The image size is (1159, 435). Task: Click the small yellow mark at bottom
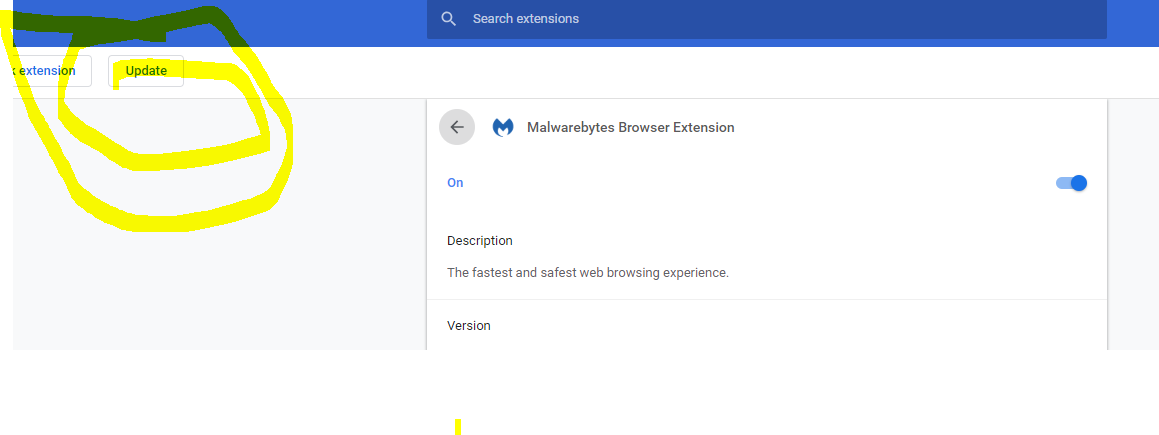pos(458,428)
